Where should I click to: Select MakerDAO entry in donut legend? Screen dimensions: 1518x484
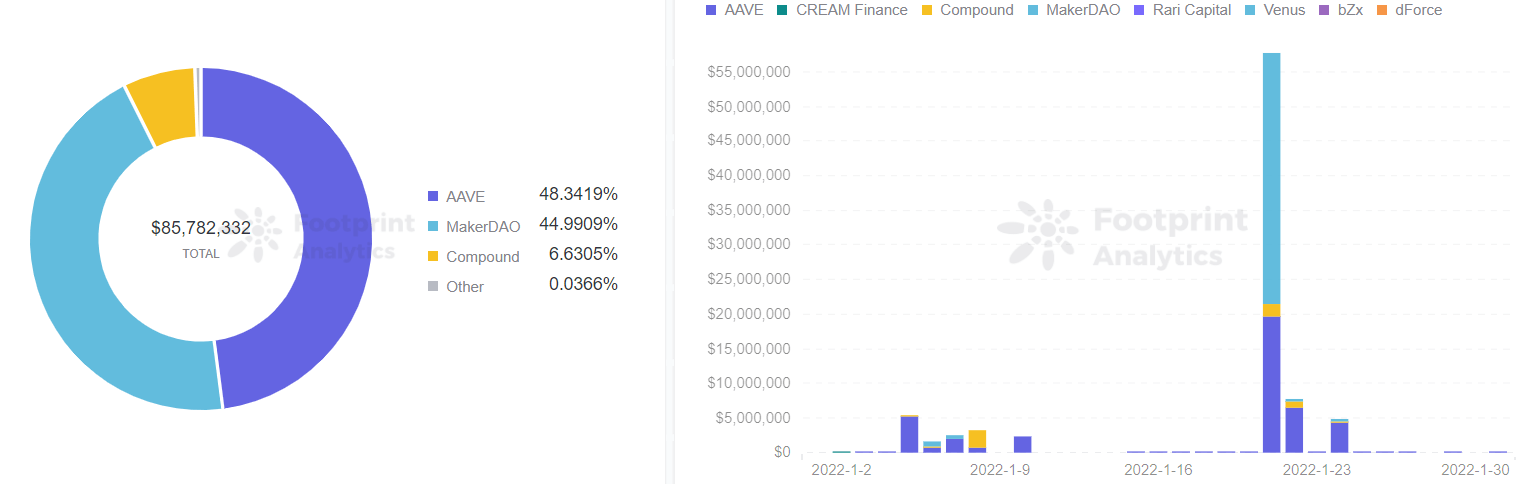point(477,226)
